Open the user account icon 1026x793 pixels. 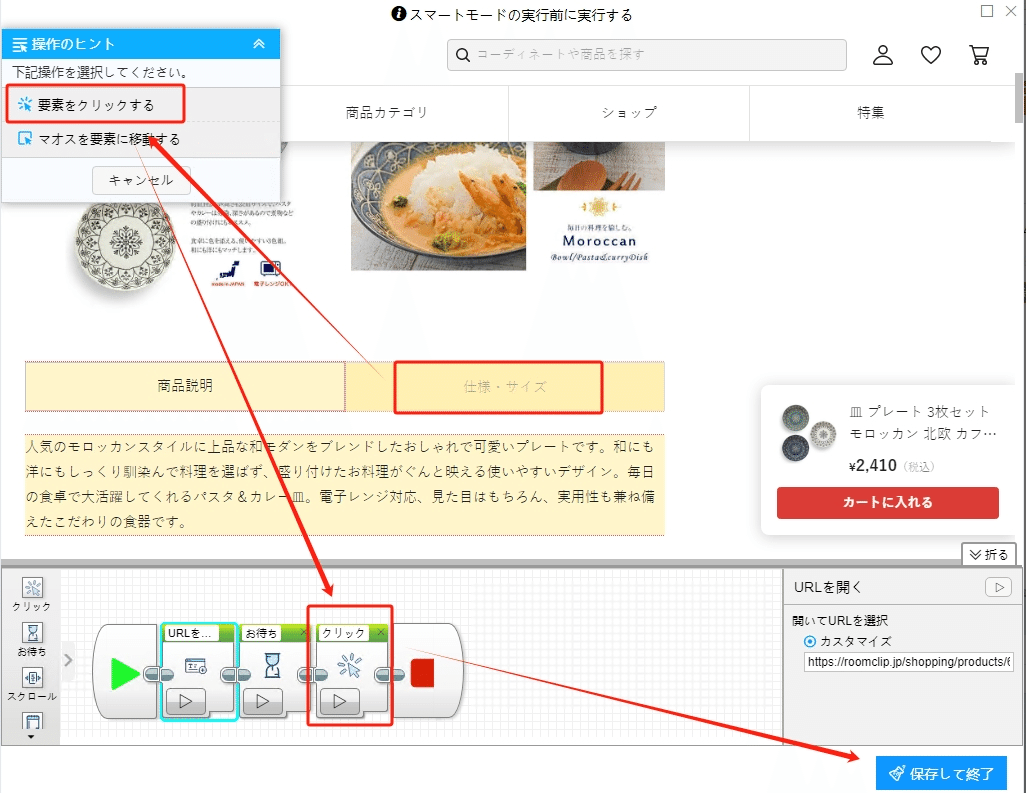pos(883,55)
